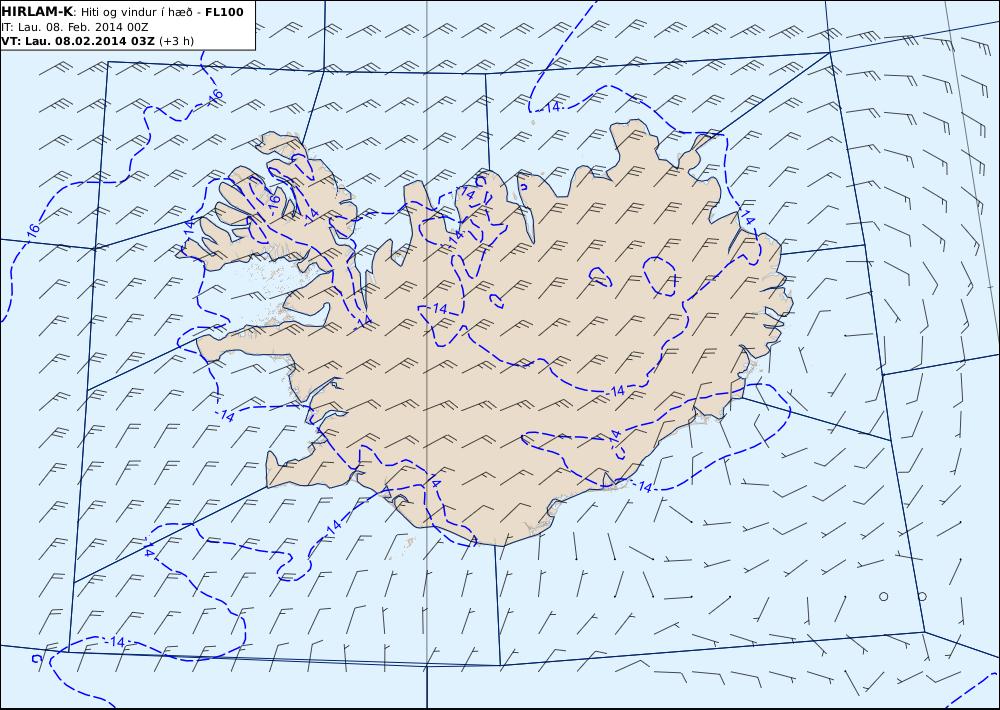
Task: Click the left calm-wind circle symbol in southeast sea
Action: pyautogui.click(x=883, y=596)
